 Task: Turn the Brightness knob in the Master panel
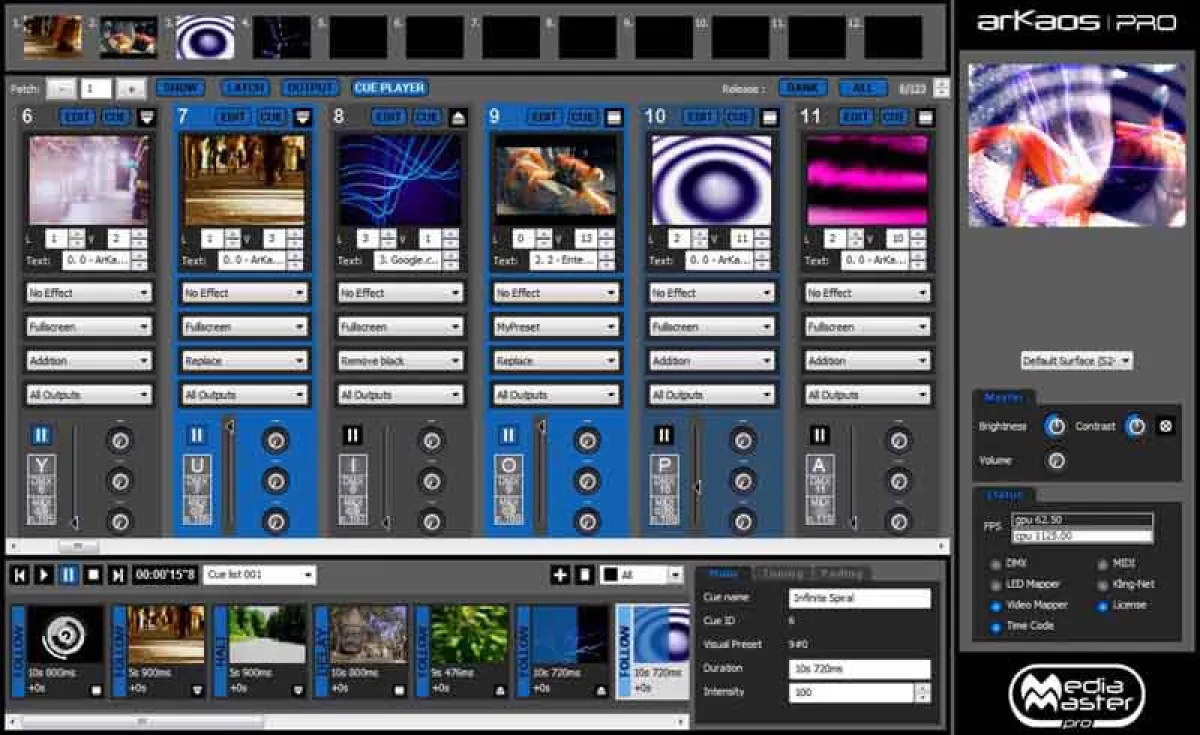[x=1055, y=425]
